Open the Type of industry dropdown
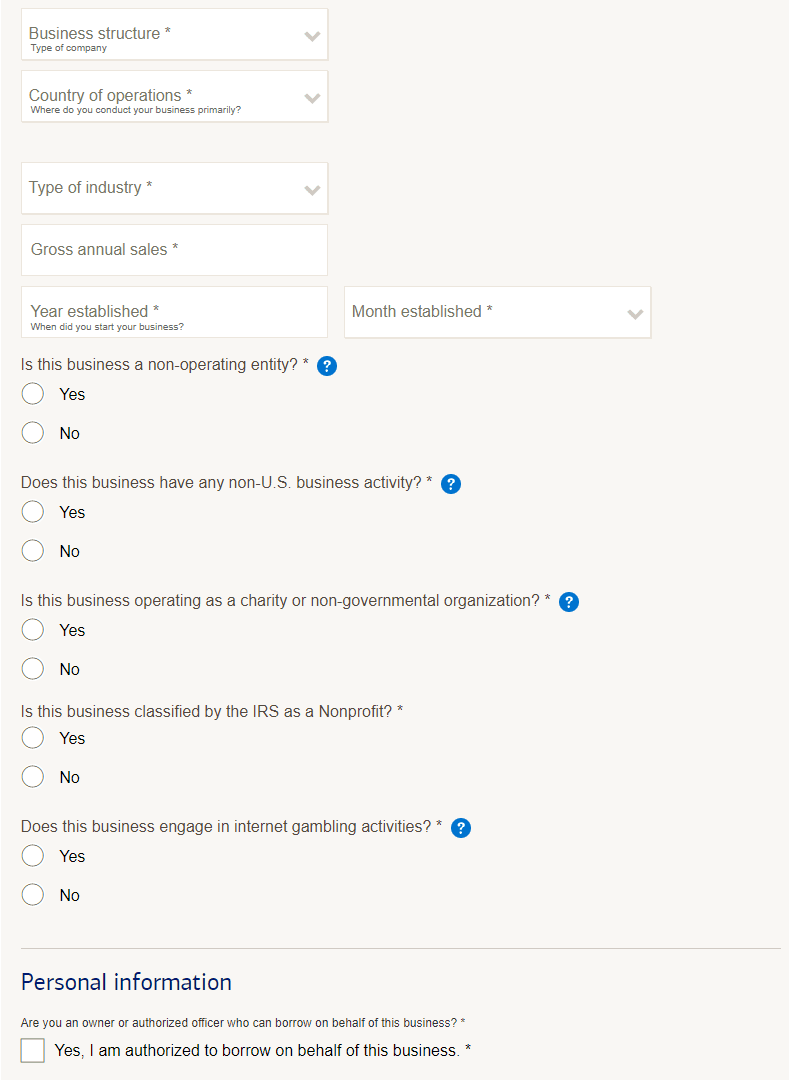This screenshot has height=1080, width=789. pyautogui.click(x=174, y=189)
